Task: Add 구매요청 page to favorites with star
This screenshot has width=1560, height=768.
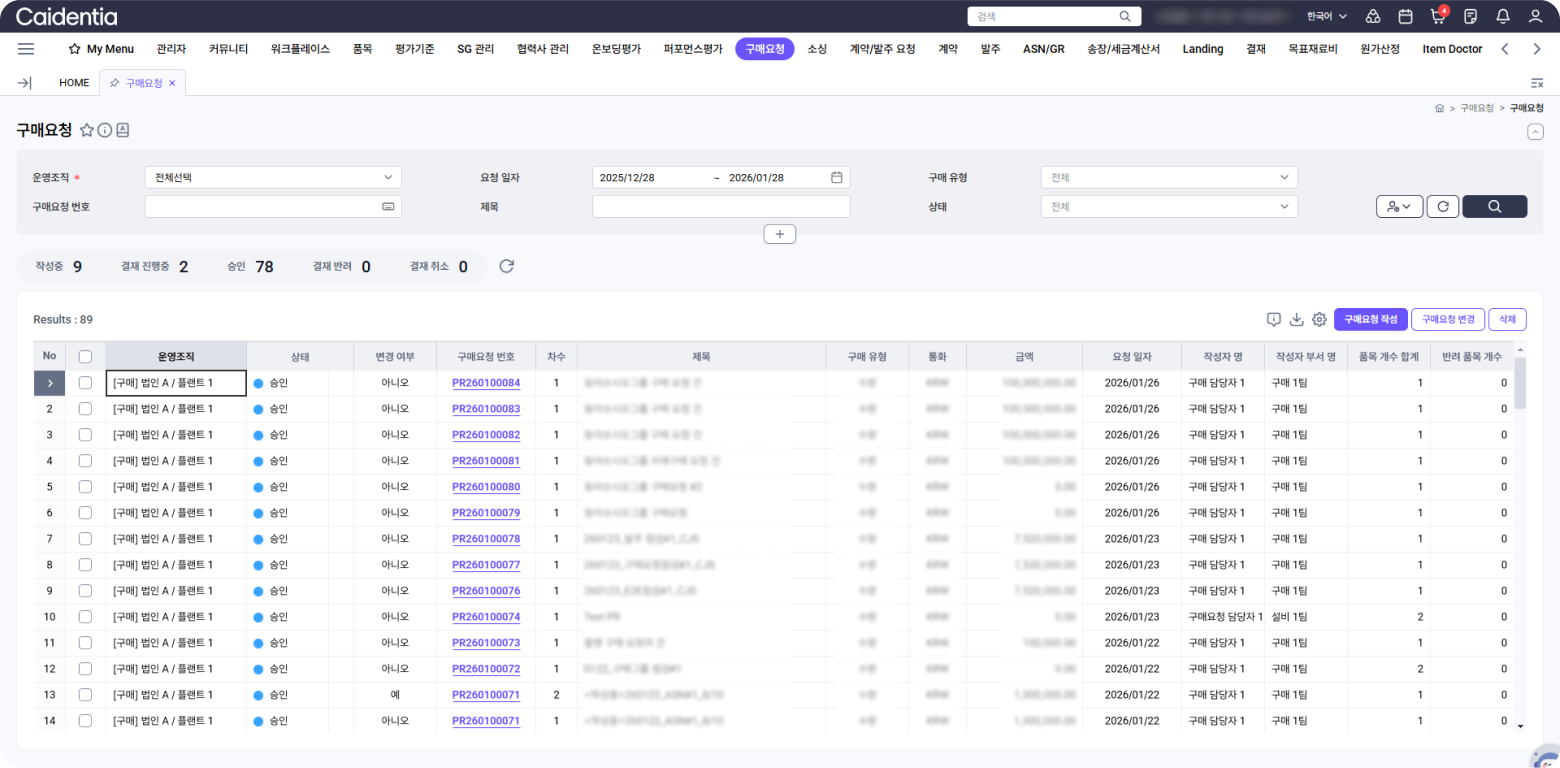Action: point(87,130)
